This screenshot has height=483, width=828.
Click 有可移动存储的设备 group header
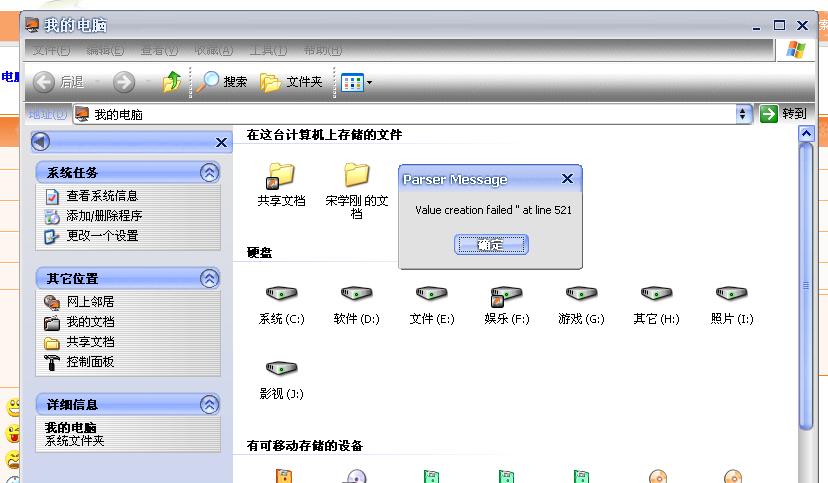tap(305, 446)
